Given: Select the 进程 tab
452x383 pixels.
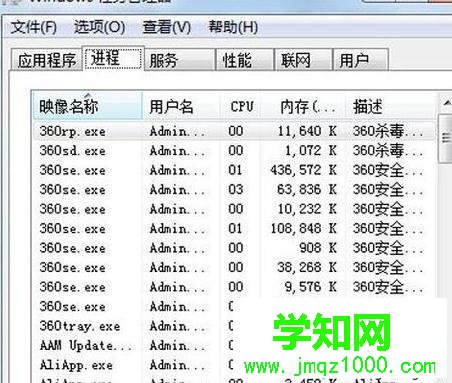Looking at the screenshot, I should point(113,58).
